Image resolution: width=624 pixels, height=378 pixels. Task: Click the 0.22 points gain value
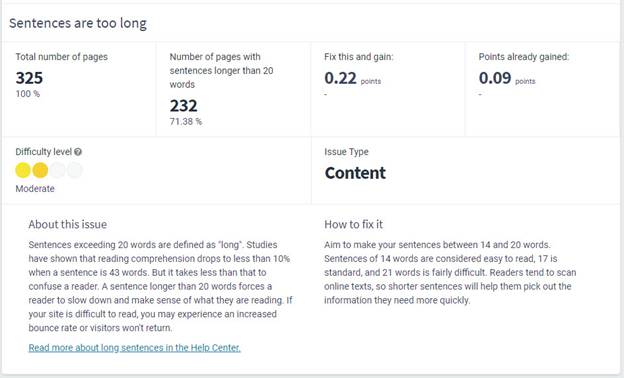coord(340,78)
